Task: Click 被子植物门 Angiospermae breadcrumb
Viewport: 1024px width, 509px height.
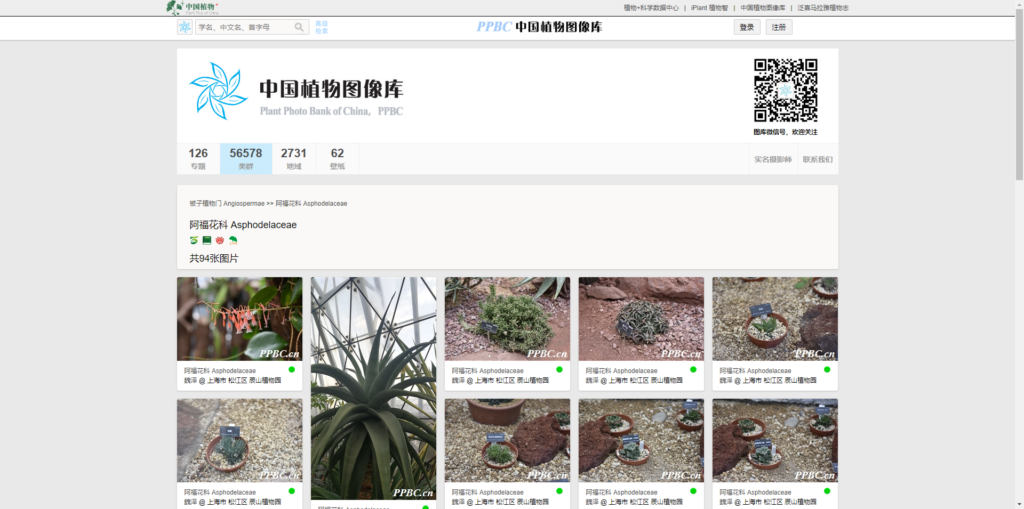Action: point(227,203)
